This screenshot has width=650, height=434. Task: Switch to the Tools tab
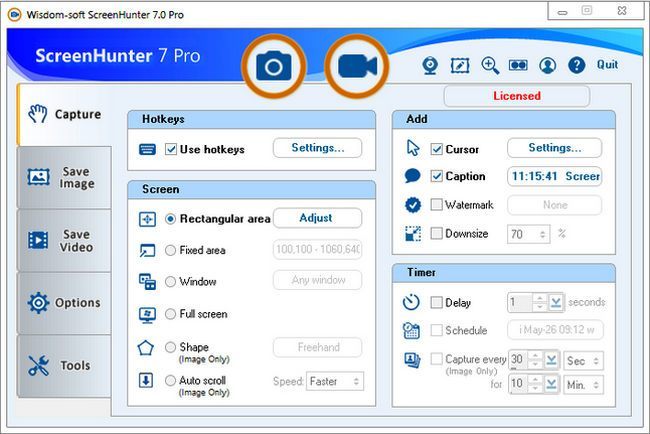64,366
